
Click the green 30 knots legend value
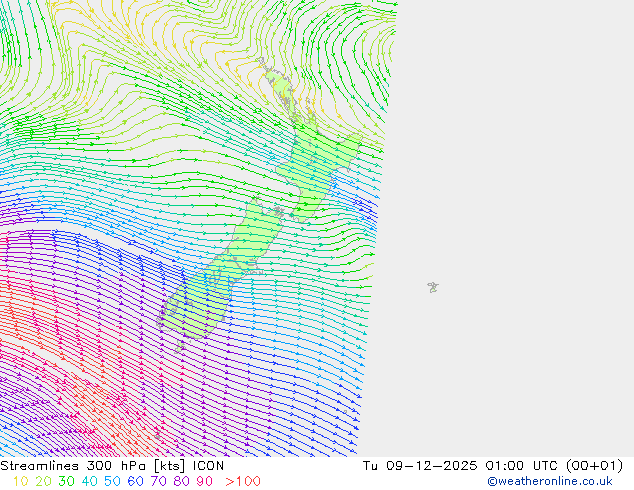click(66, 481)
